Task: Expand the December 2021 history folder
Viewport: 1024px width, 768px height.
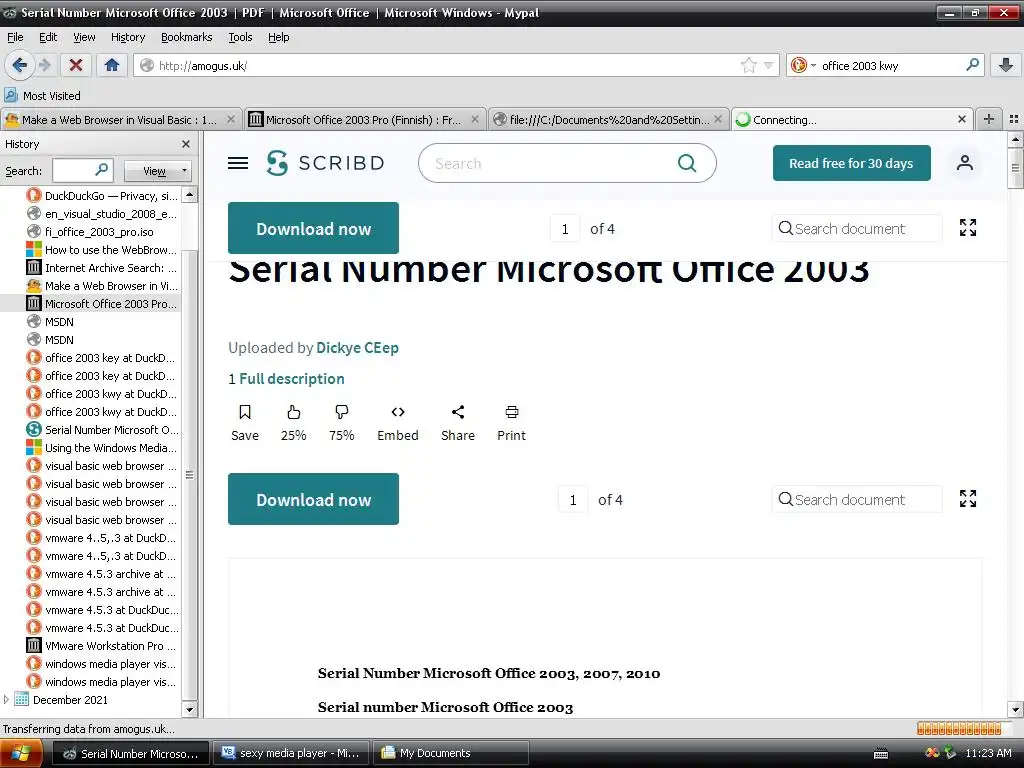Action: click(x=7, y=699)
